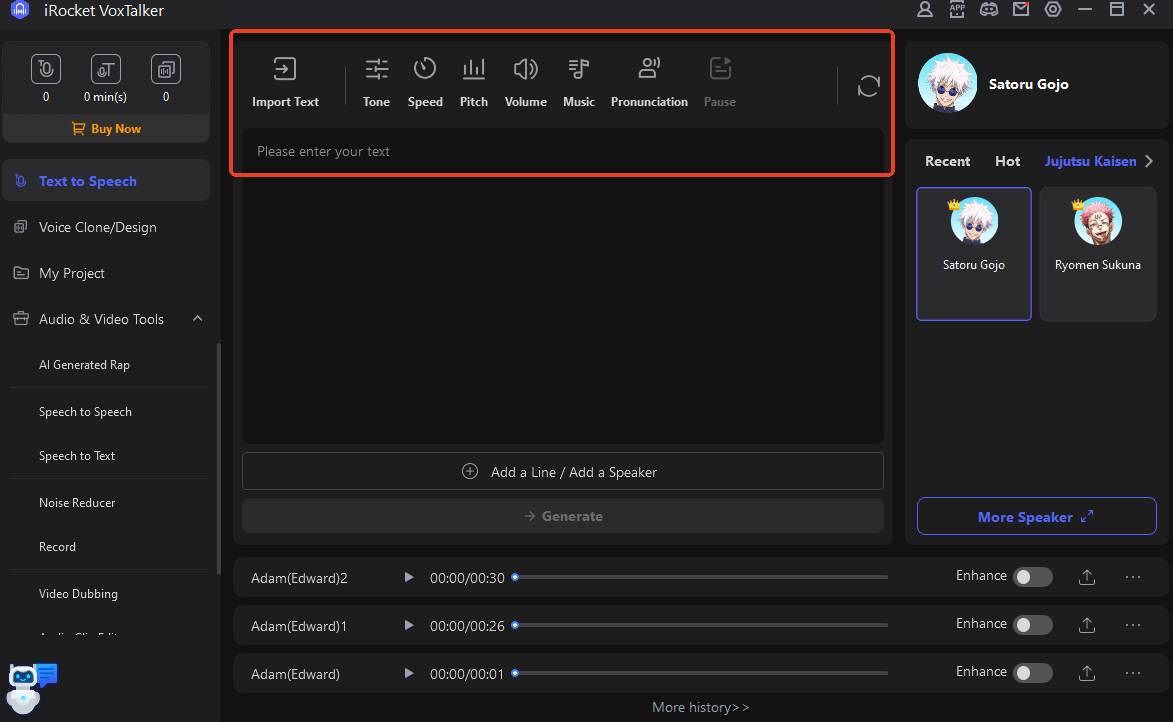Add background Music
Screen dimensions: 1173x722
click(x=578, y=70)
